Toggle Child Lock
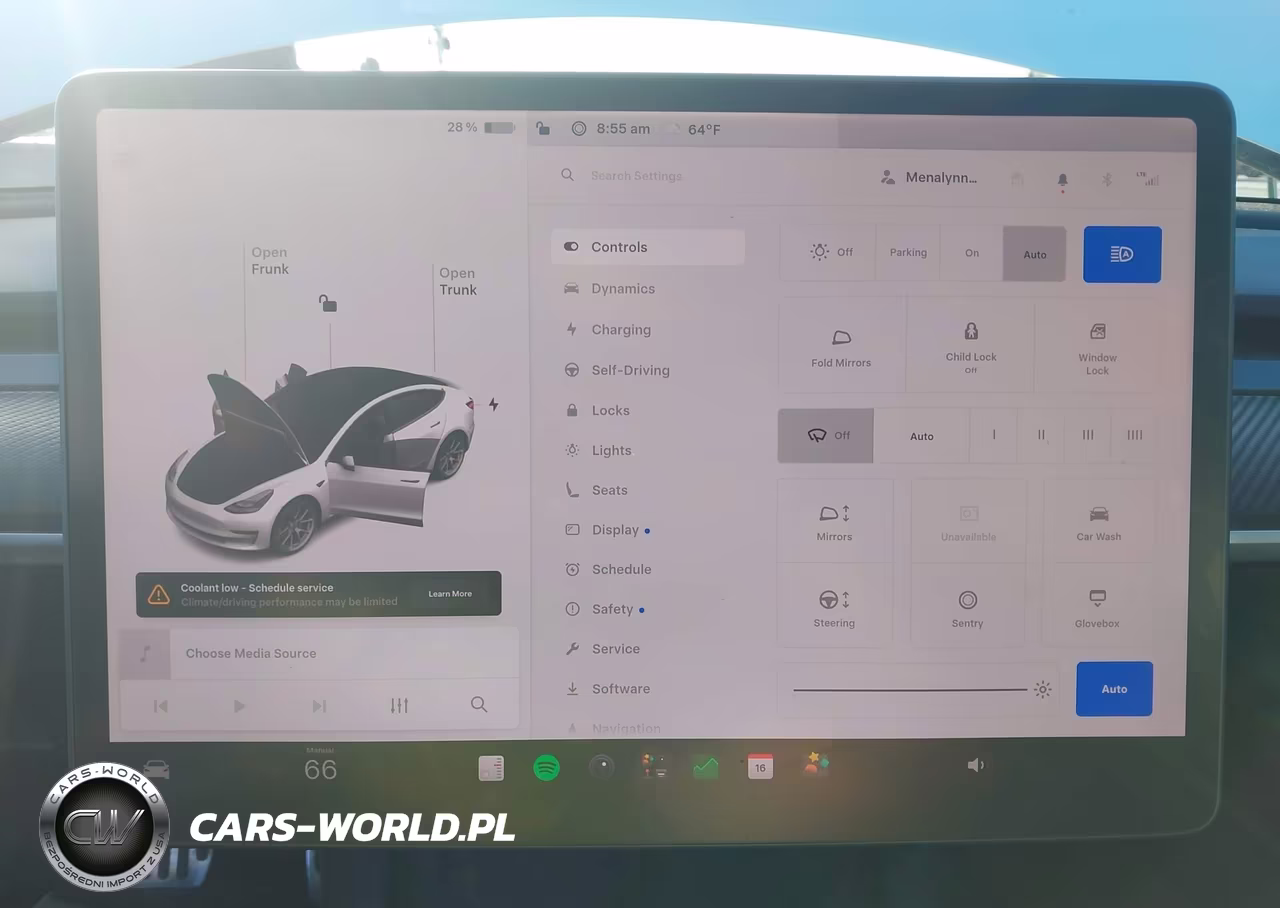1280x908 pixels. point(971,345)
